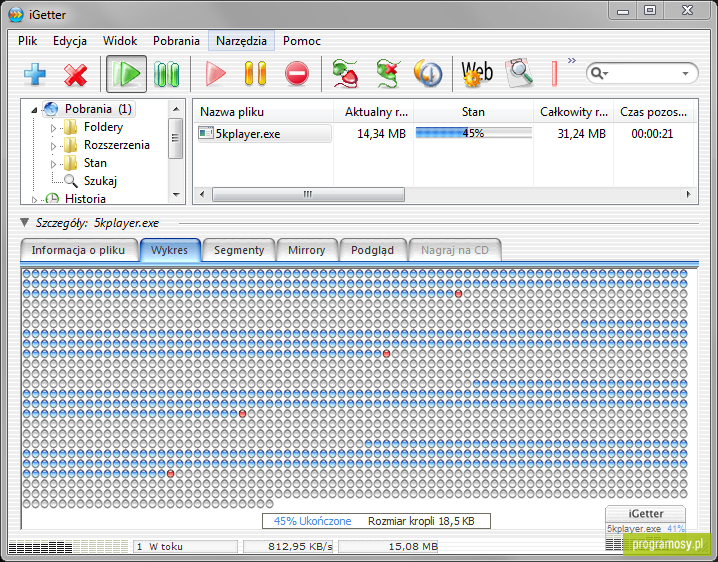Image resolution: width=718 pixels, height=562 pixels.
Task: Open the search field magnifier dropdown
Action: click(x=599, y=73)
